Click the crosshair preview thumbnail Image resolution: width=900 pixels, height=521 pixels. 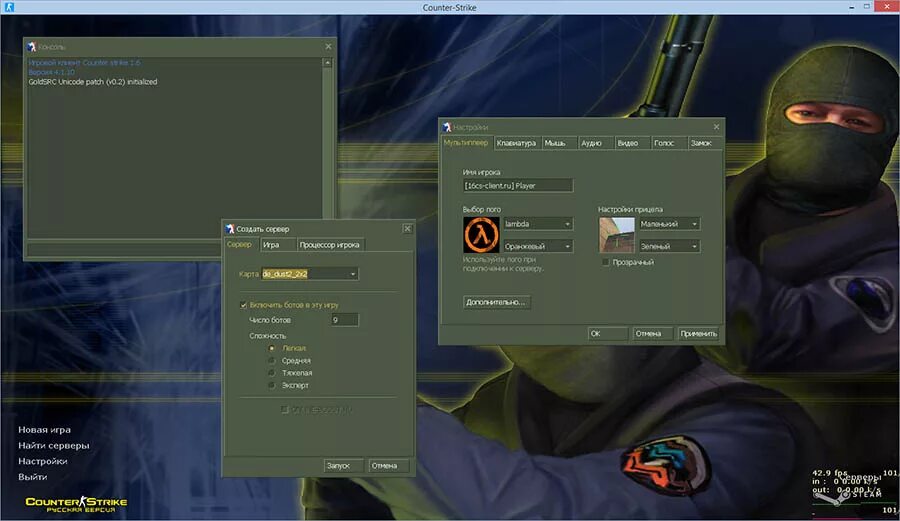[x=616, y=235]
